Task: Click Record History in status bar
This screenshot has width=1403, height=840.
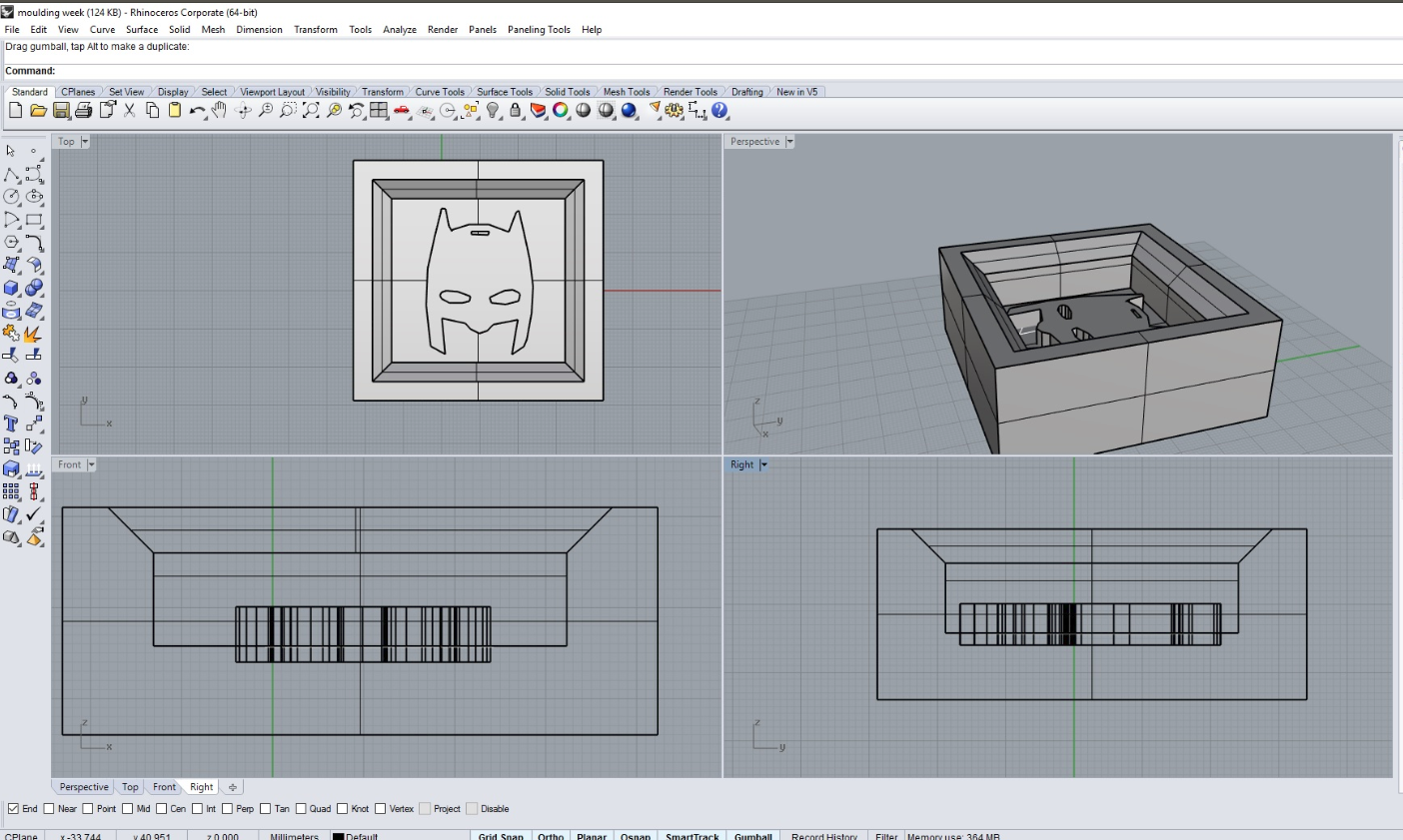Action: point(824,836)
